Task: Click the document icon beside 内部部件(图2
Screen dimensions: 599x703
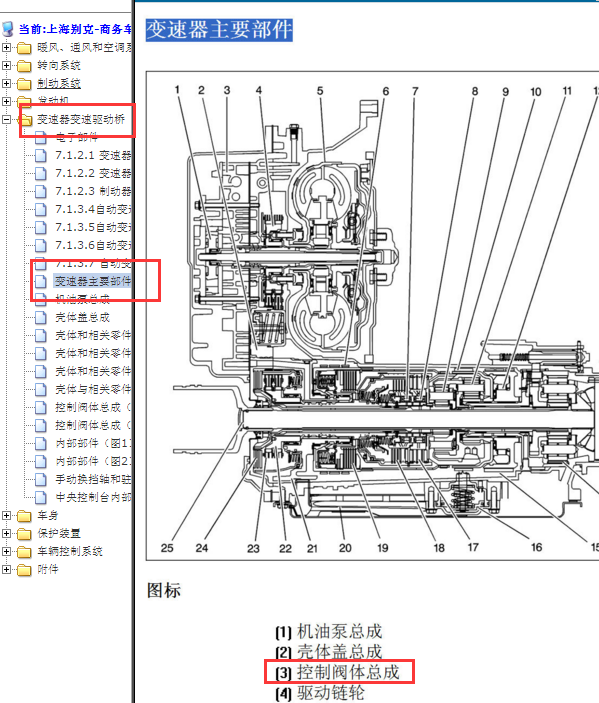Action: coord(40,461)
